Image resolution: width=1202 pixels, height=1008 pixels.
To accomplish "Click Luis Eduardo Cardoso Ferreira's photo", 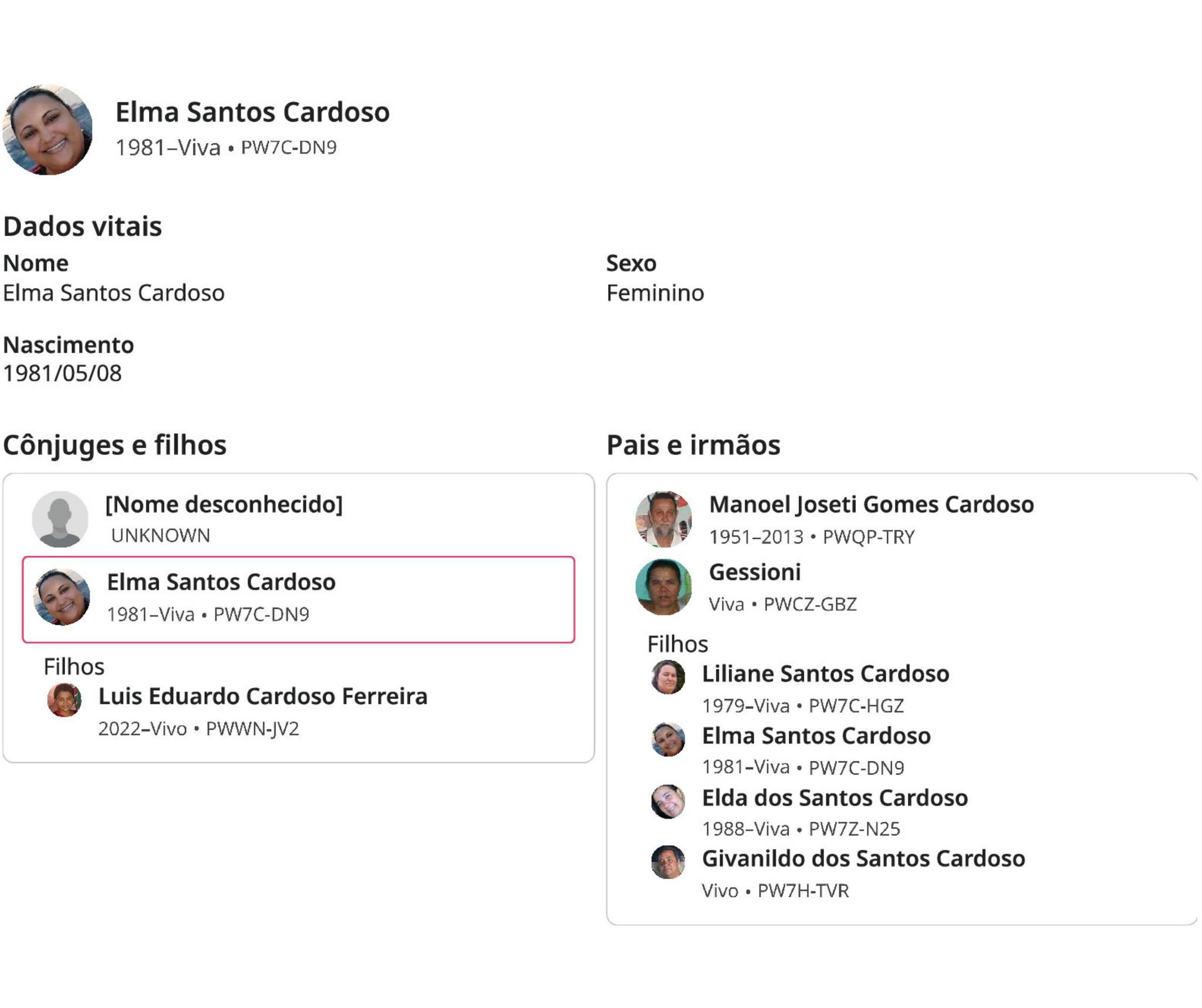I will pos(64,700).
